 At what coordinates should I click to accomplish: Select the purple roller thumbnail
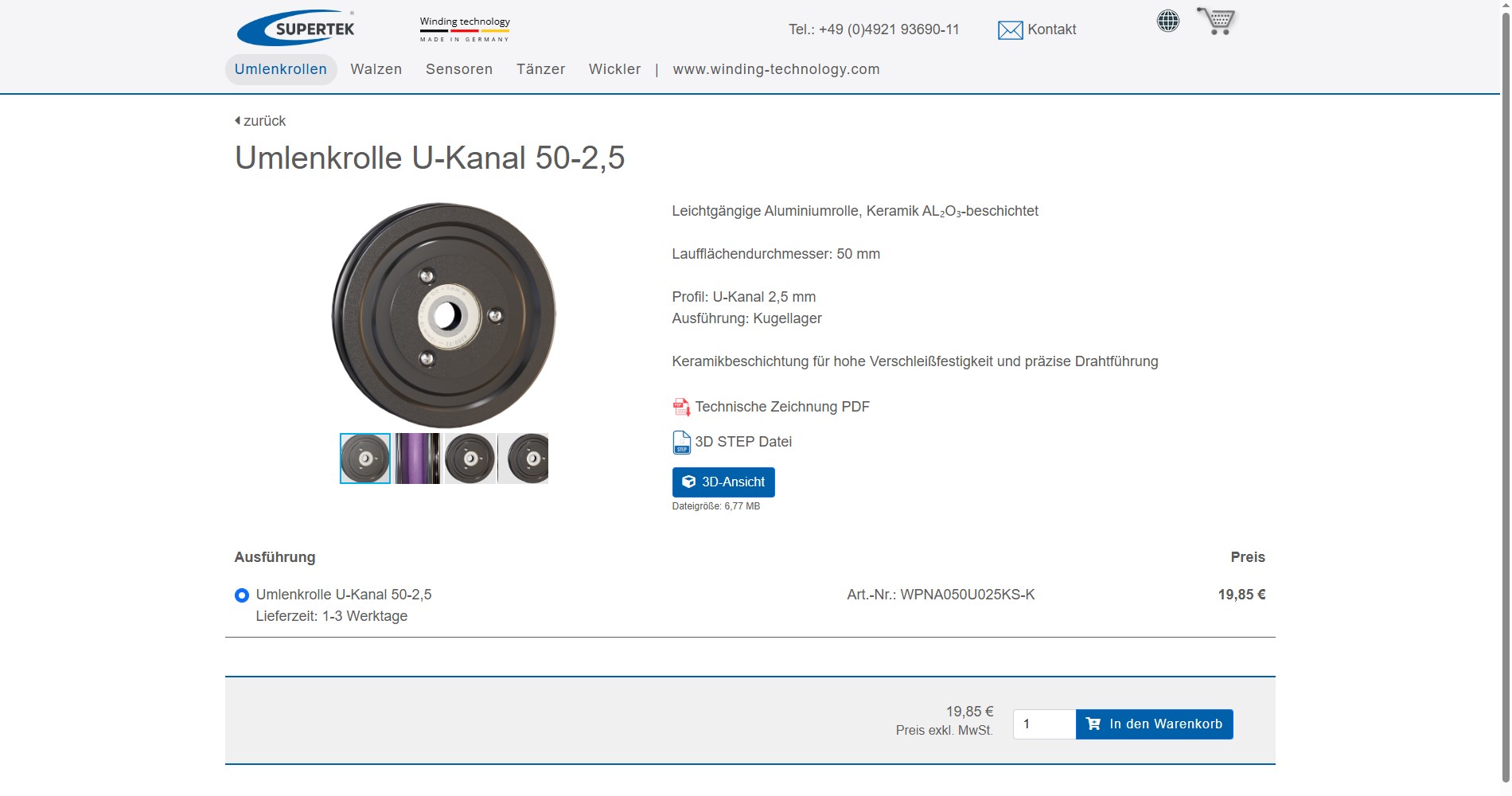click(x=417, y=458)
